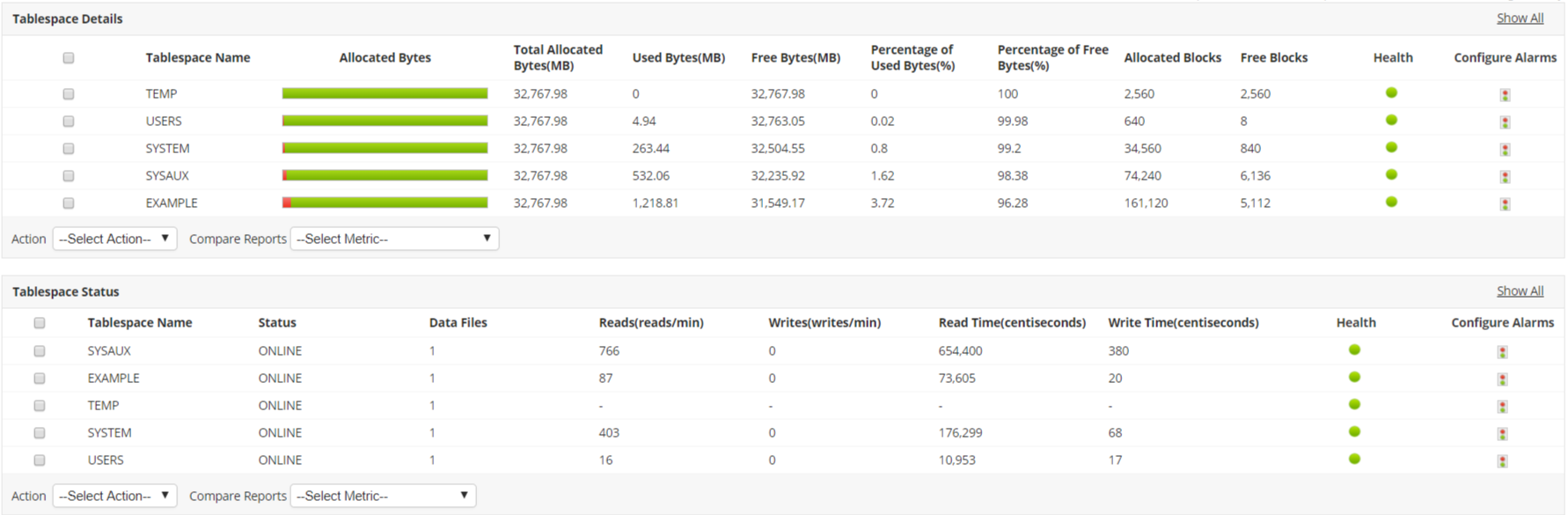Click Reads(reads/min) column header

coord(651,323)
